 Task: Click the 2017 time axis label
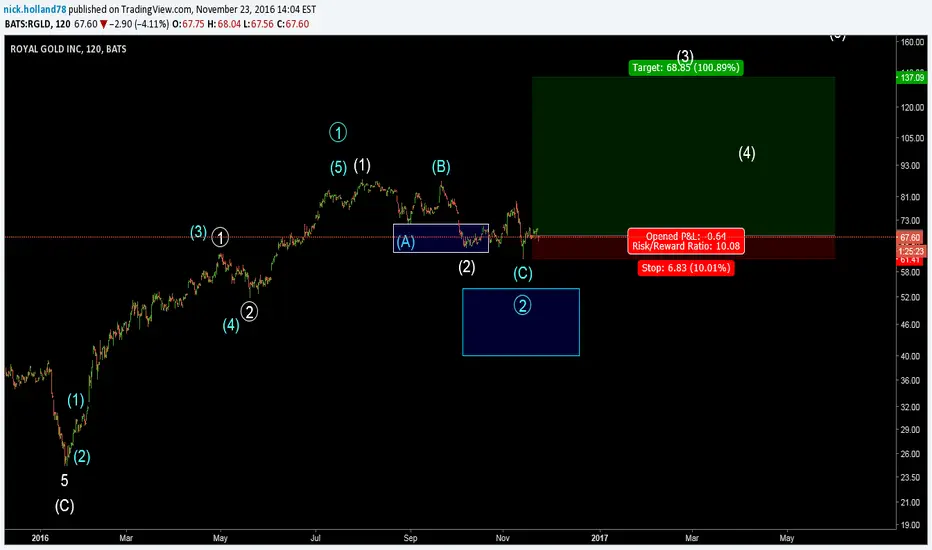coord(600,538)
